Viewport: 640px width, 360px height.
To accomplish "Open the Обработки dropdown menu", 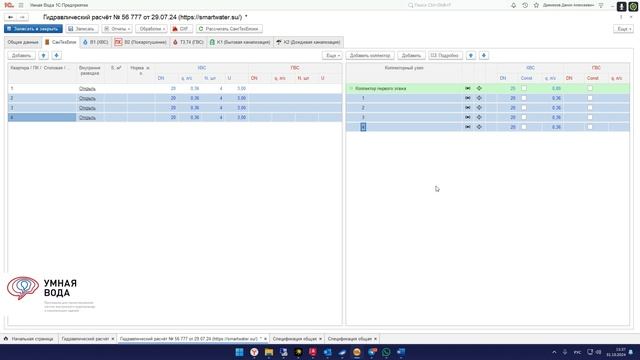I will click(151, 29).
